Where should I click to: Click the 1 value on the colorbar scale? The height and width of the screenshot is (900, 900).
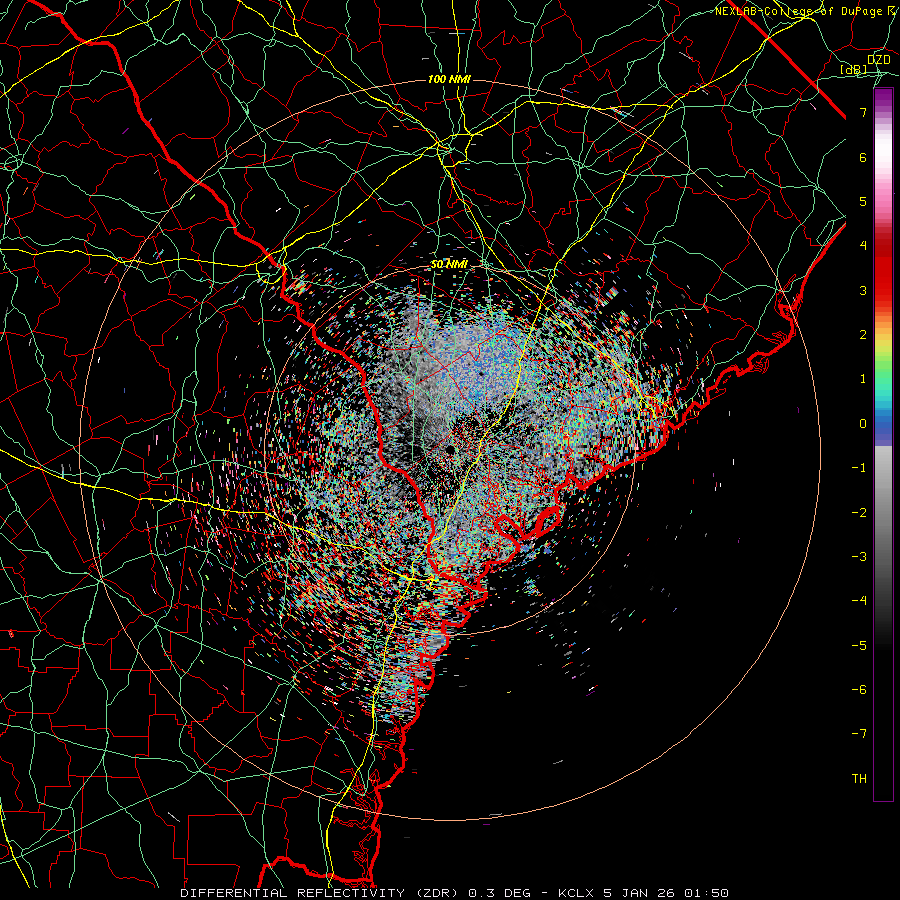click(x=863, y=379)
